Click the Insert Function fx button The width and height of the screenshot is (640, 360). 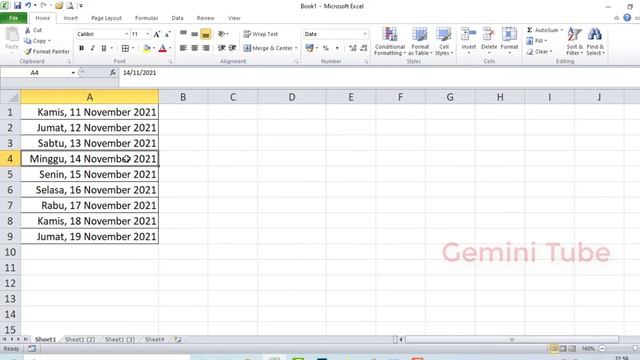coord(113,73)
